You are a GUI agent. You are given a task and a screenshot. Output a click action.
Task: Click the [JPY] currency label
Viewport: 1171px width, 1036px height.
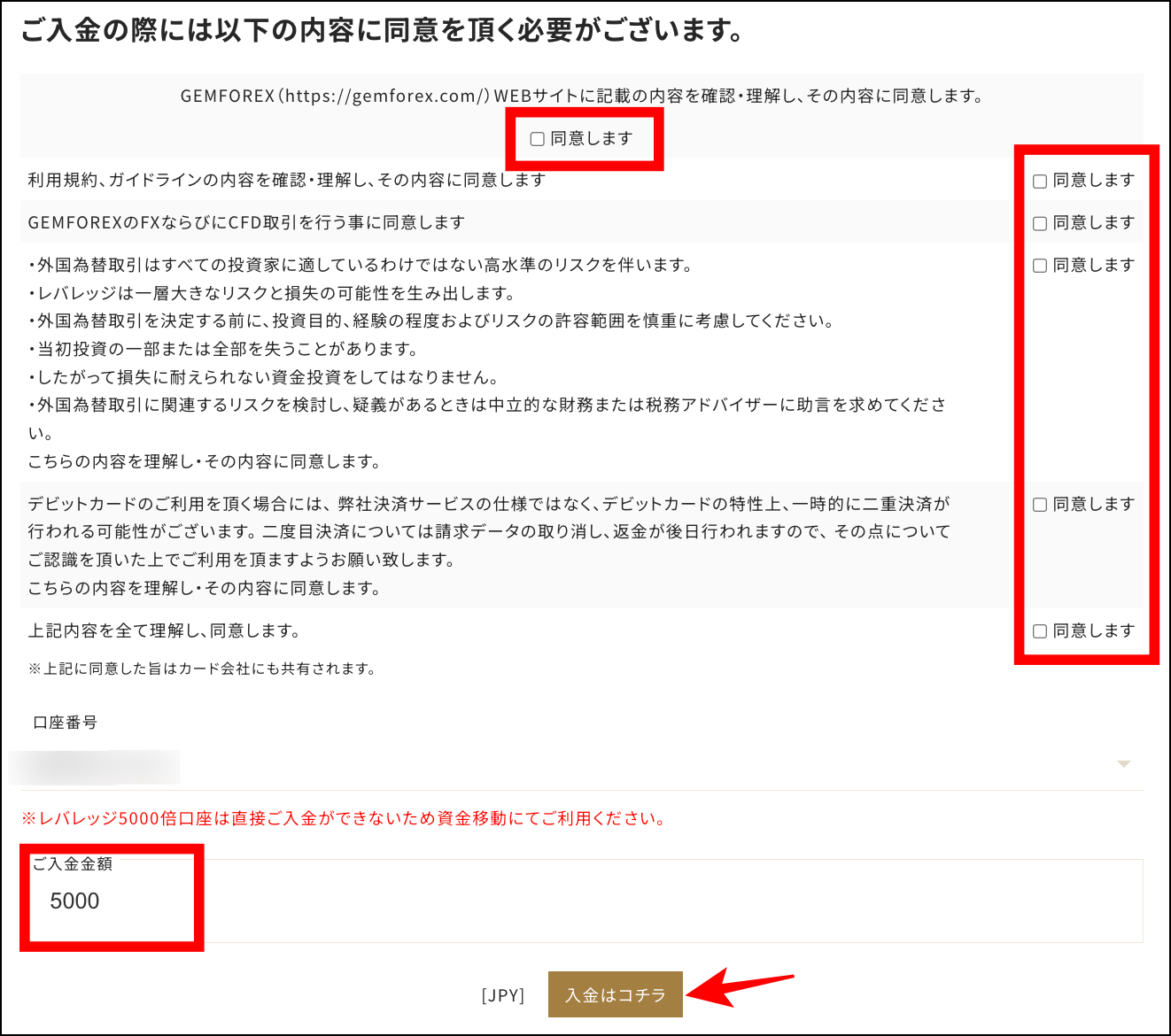(501, 994)
